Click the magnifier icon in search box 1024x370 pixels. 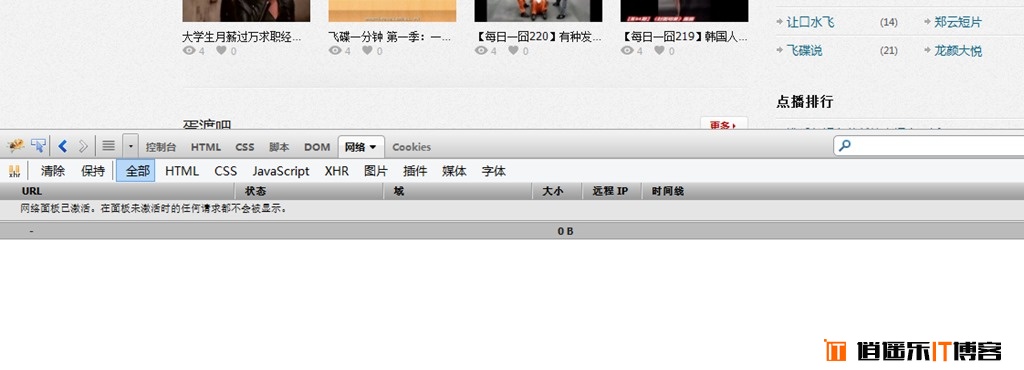[845, 146]
